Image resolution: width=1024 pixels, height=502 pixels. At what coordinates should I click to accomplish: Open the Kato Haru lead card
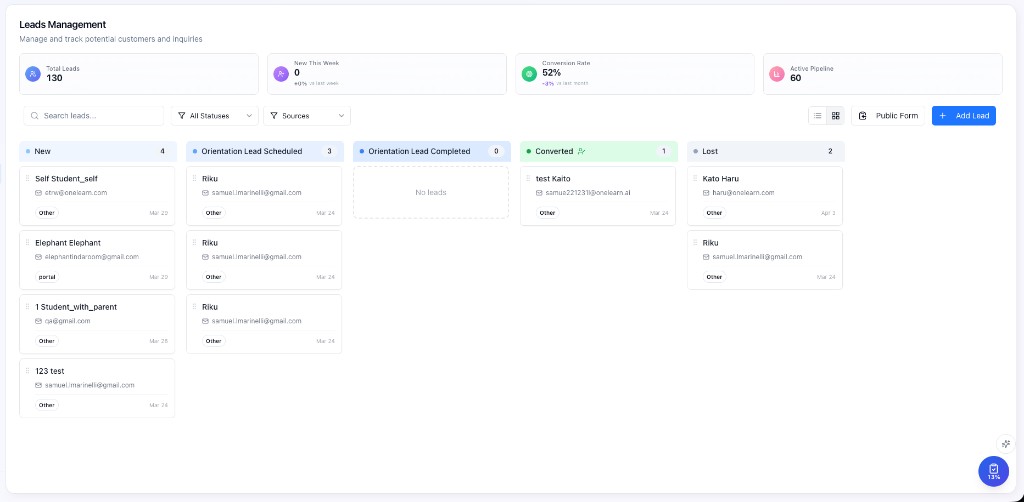(x=765, y=196)
